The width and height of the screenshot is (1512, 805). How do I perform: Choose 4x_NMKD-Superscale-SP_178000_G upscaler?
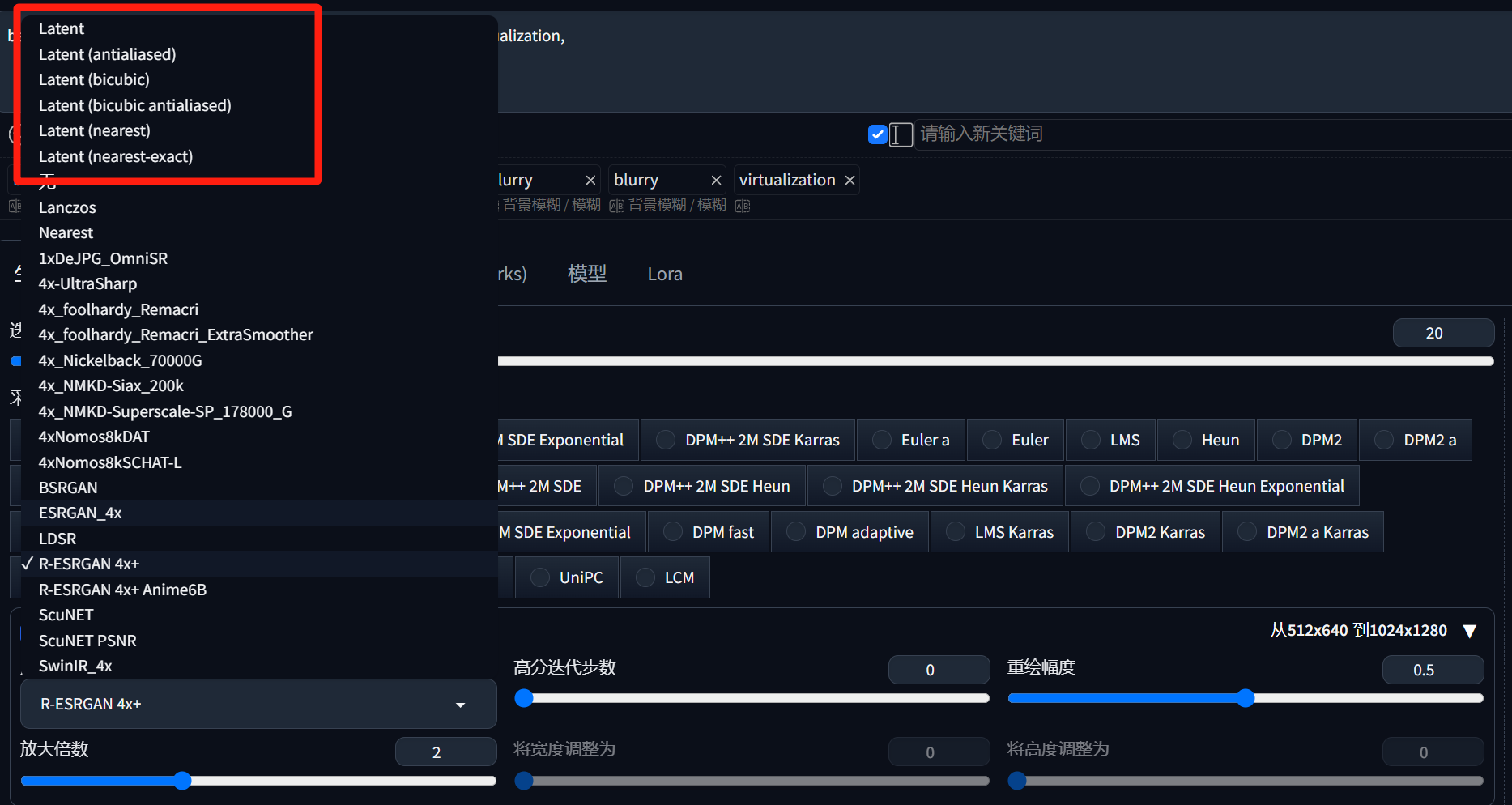pos(258,411)
